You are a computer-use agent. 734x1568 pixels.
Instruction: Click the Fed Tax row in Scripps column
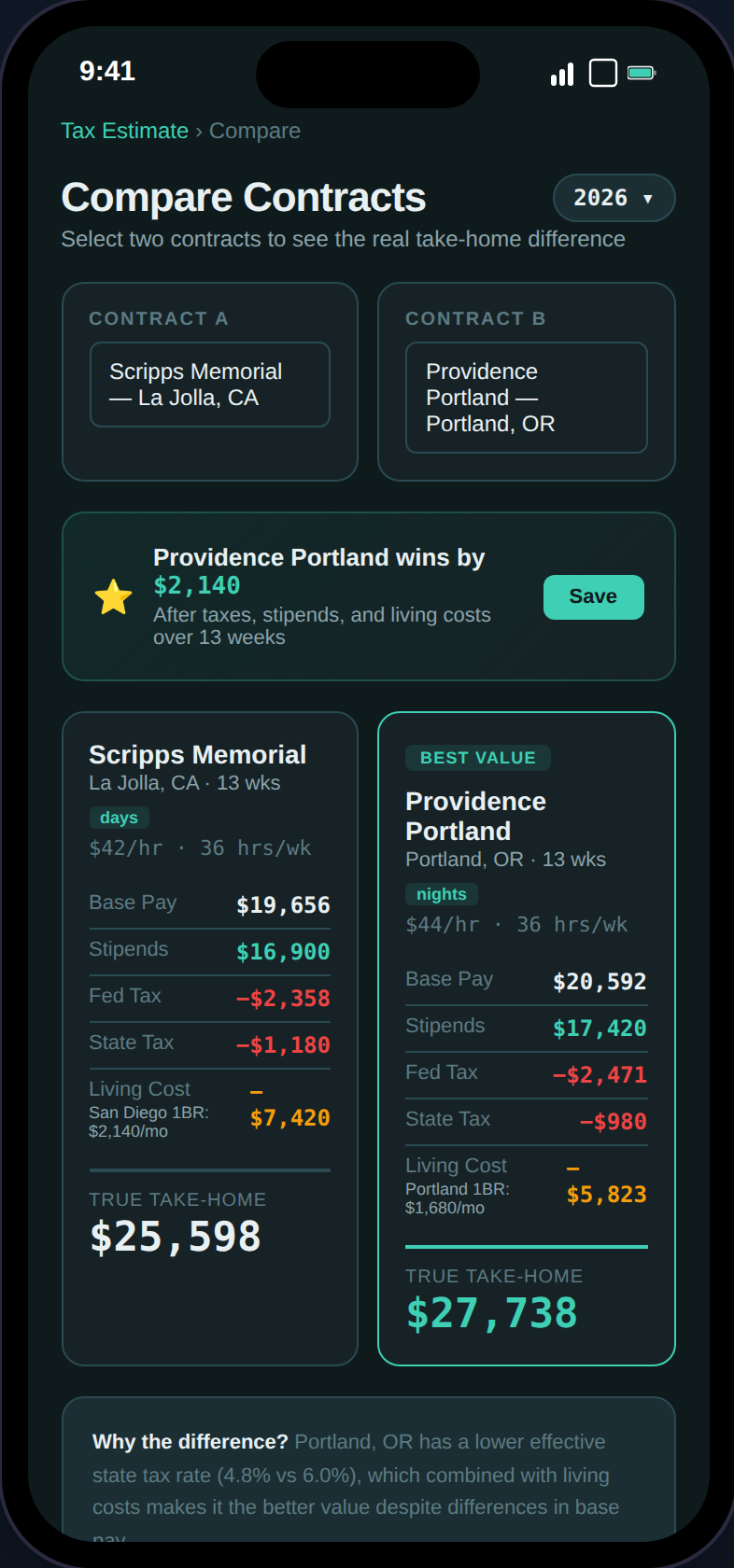[209, 997]
